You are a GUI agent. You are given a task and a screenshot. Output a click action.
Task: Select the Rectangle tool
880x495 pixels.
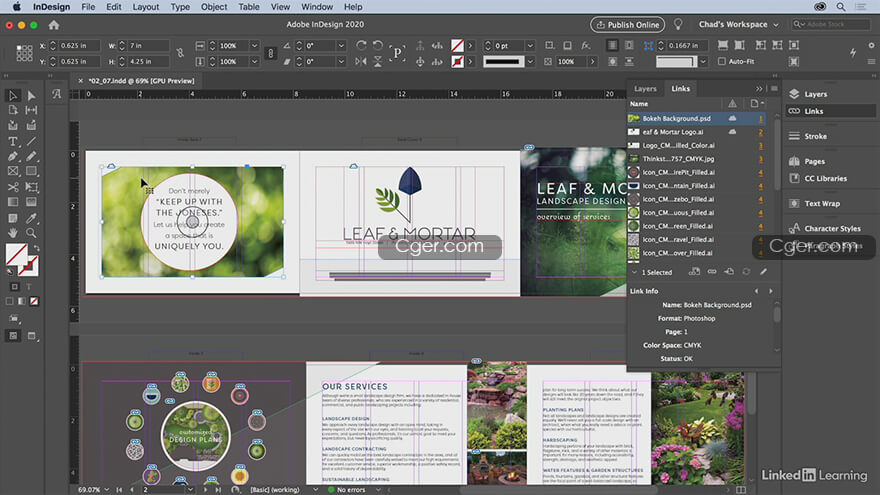point(31,171)
